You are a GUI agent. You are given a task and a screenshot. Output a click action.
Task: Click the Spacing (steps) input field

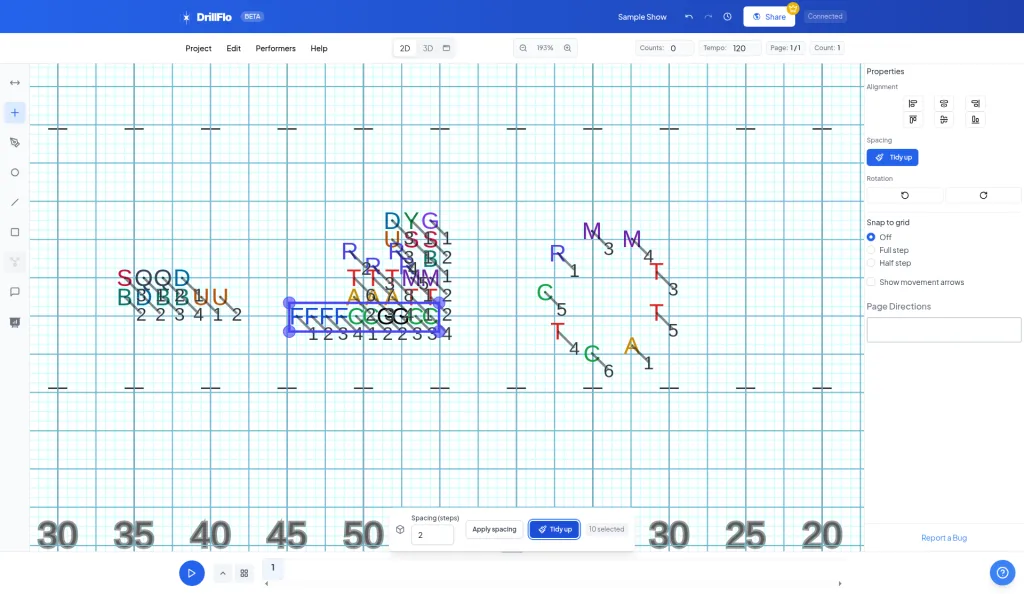point(432,535)
